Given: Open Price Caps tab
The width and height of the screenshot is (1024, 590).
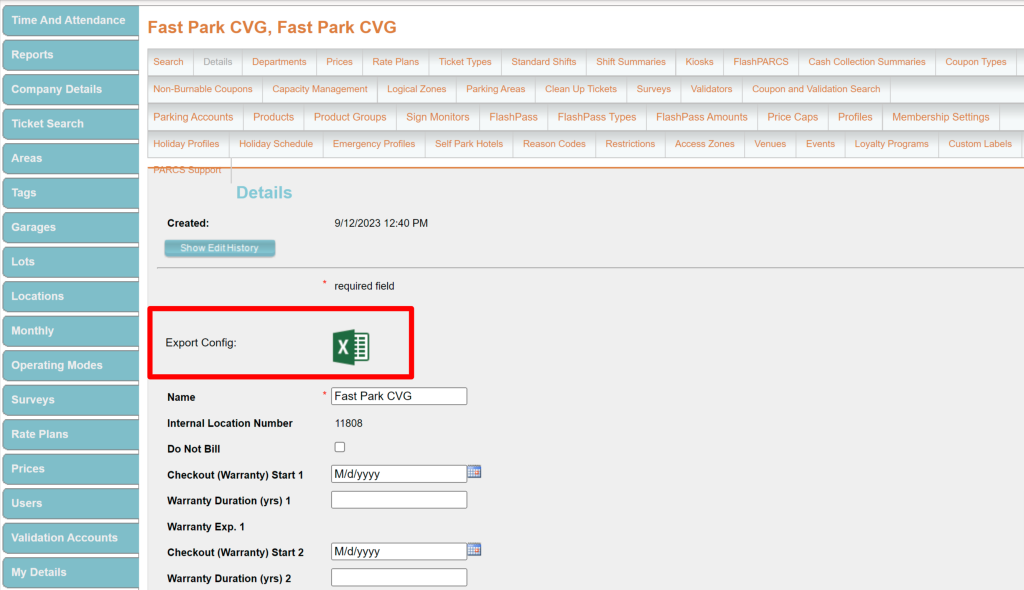Looking at the screenshot, I should (793, 118).
